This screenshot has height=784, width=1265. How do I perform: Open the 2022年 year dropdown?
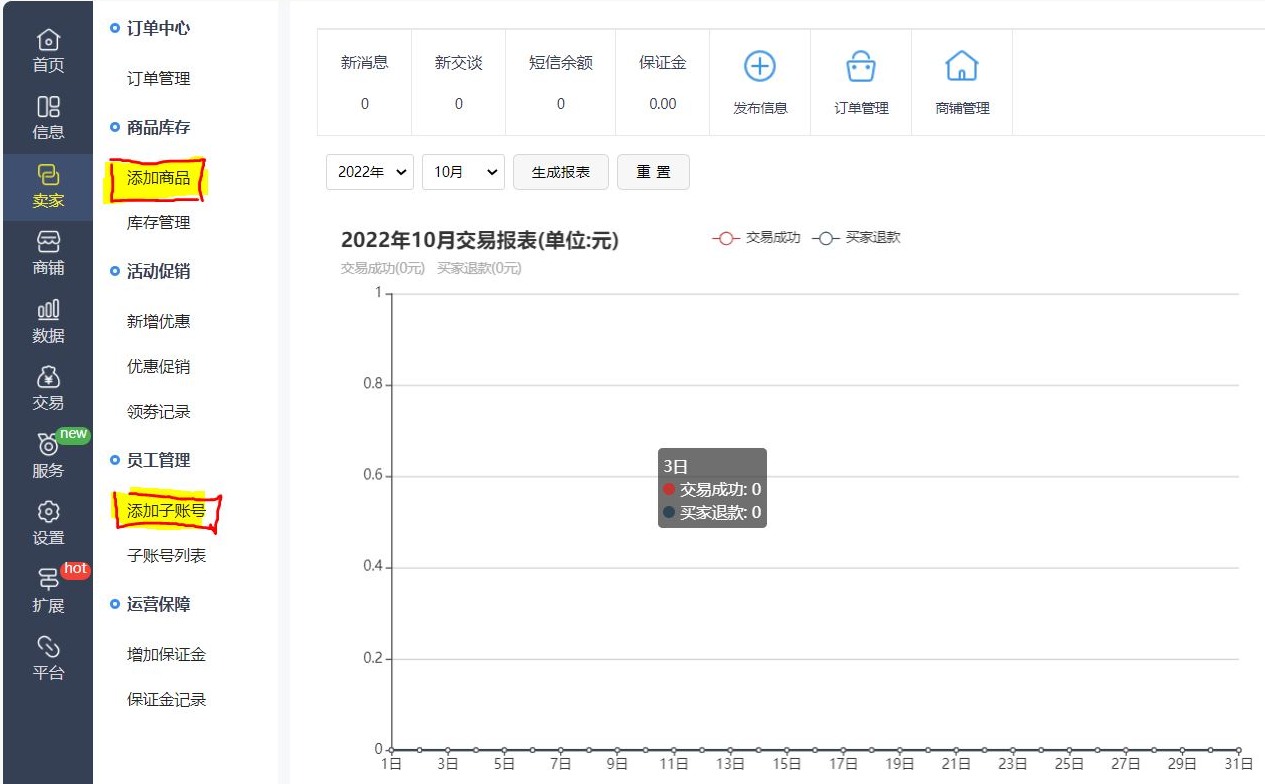370,172
